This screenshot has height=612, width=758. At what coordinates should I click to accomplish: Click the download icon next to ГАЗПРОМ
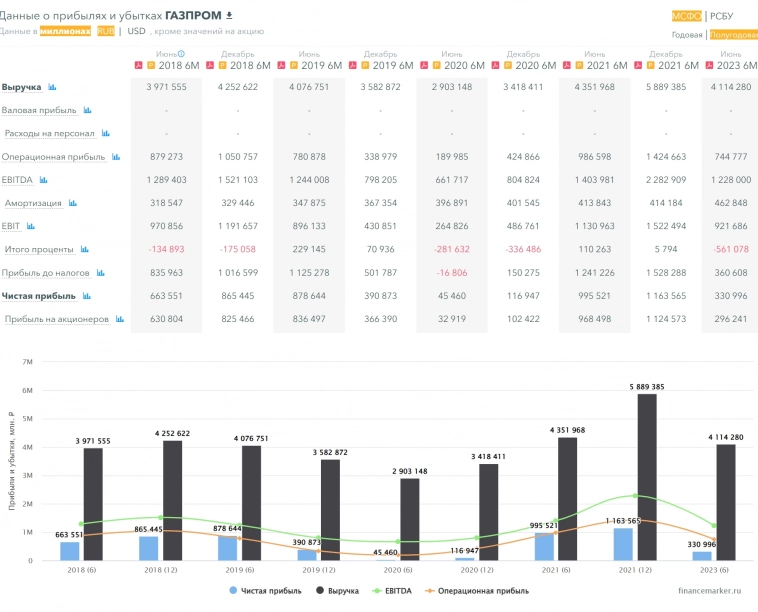point(229,15)
